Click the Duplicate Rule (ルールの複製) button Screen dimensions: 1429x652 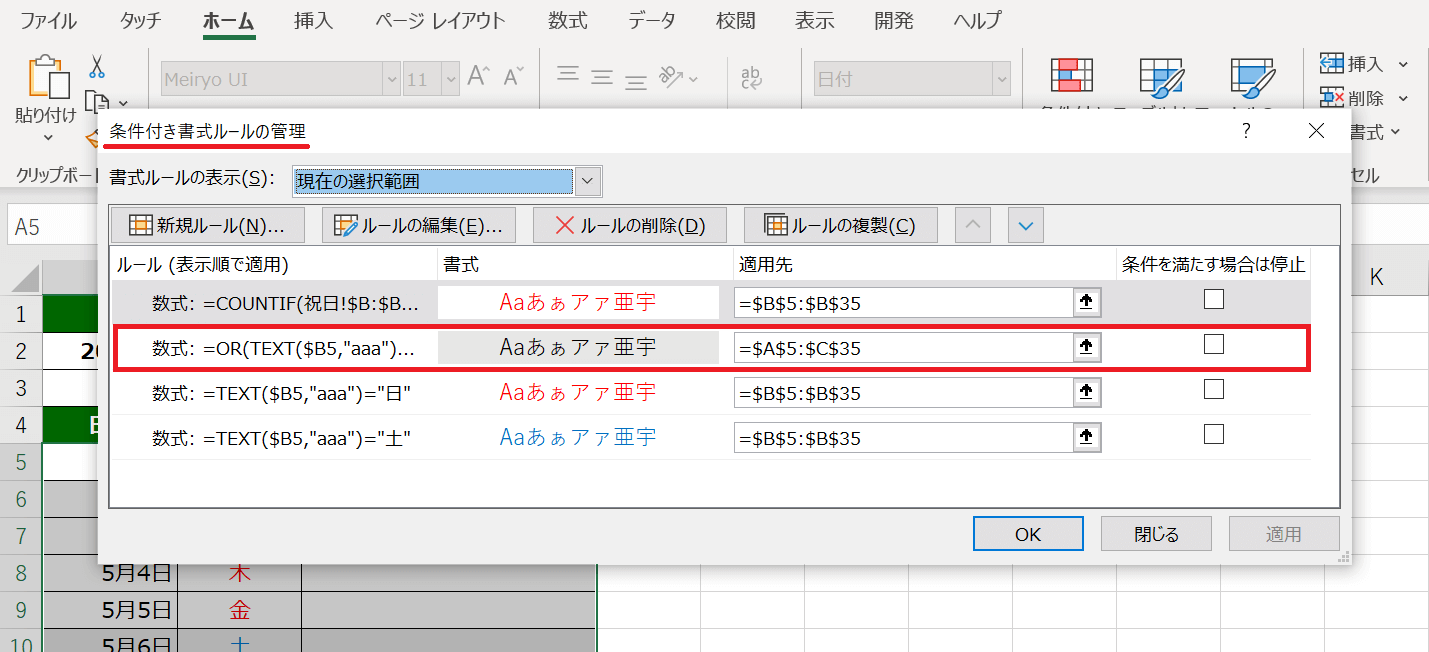[840, 225]
